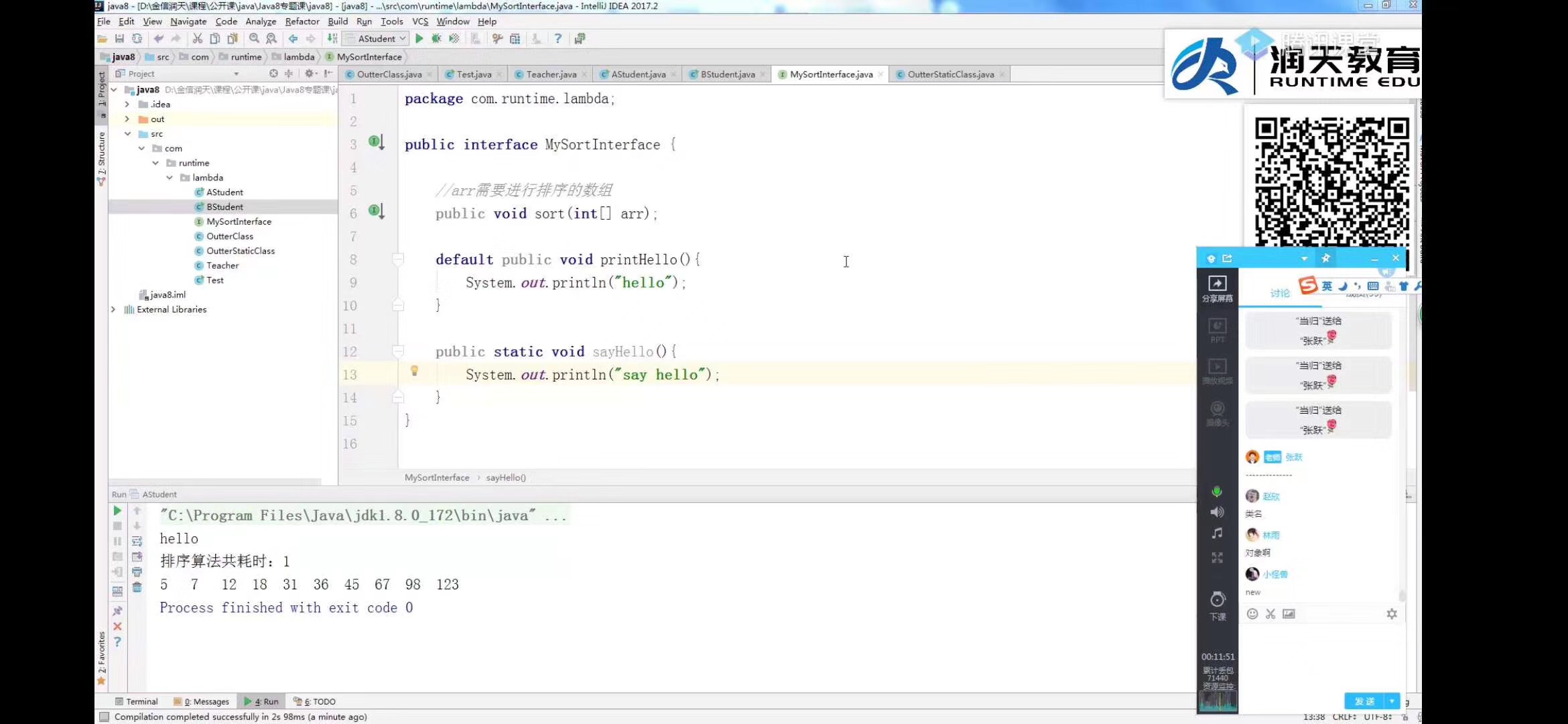Click the Print icon in the Run console
Image resolution: width=1568 pixels, height=724 pixels.
tap(137, 572)
